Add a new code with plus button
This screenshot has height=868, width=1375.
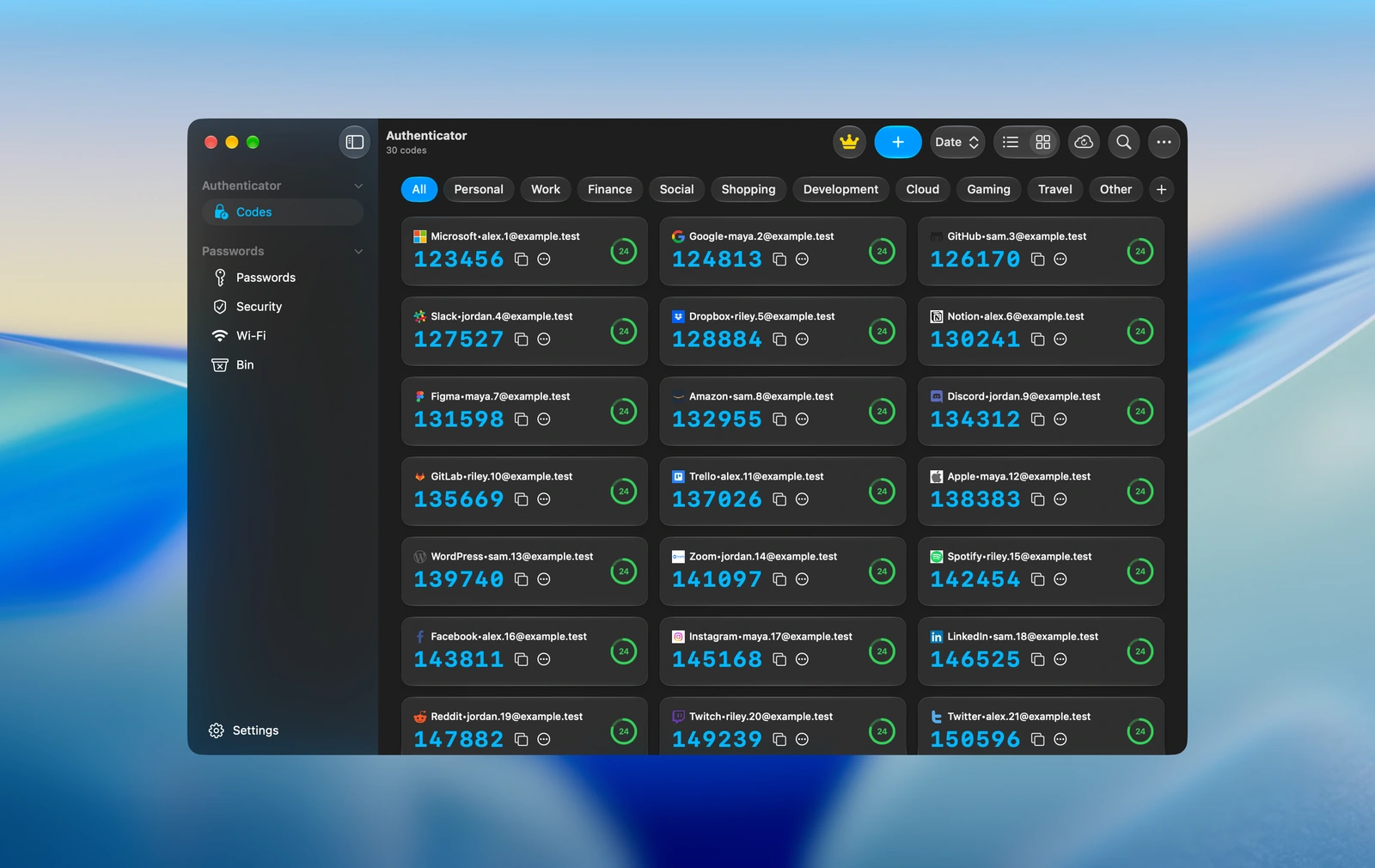[898, 142]
